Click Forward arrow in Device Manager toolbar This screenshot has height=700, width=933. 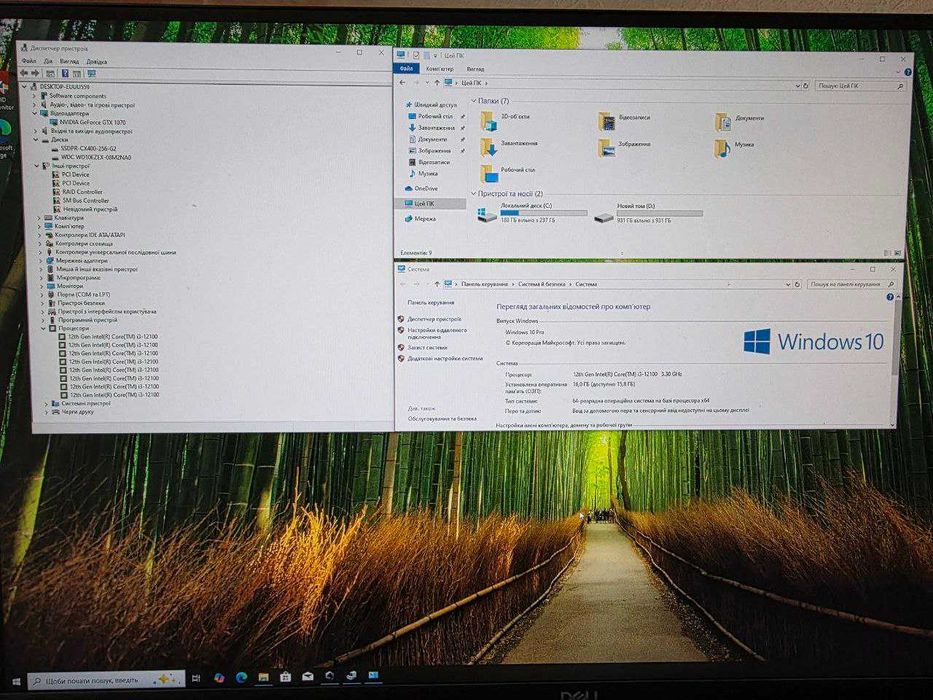tap(35, 73)
